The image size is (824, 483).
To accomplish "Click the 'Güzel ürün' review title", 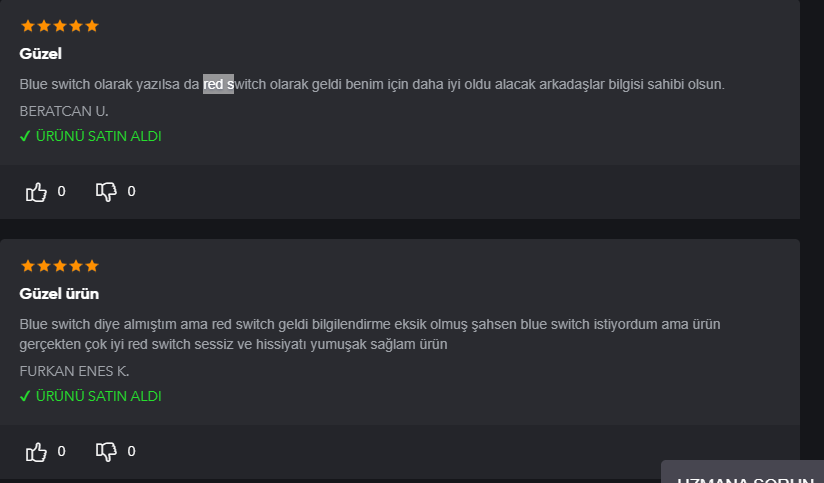I will (x=59, y=294).
